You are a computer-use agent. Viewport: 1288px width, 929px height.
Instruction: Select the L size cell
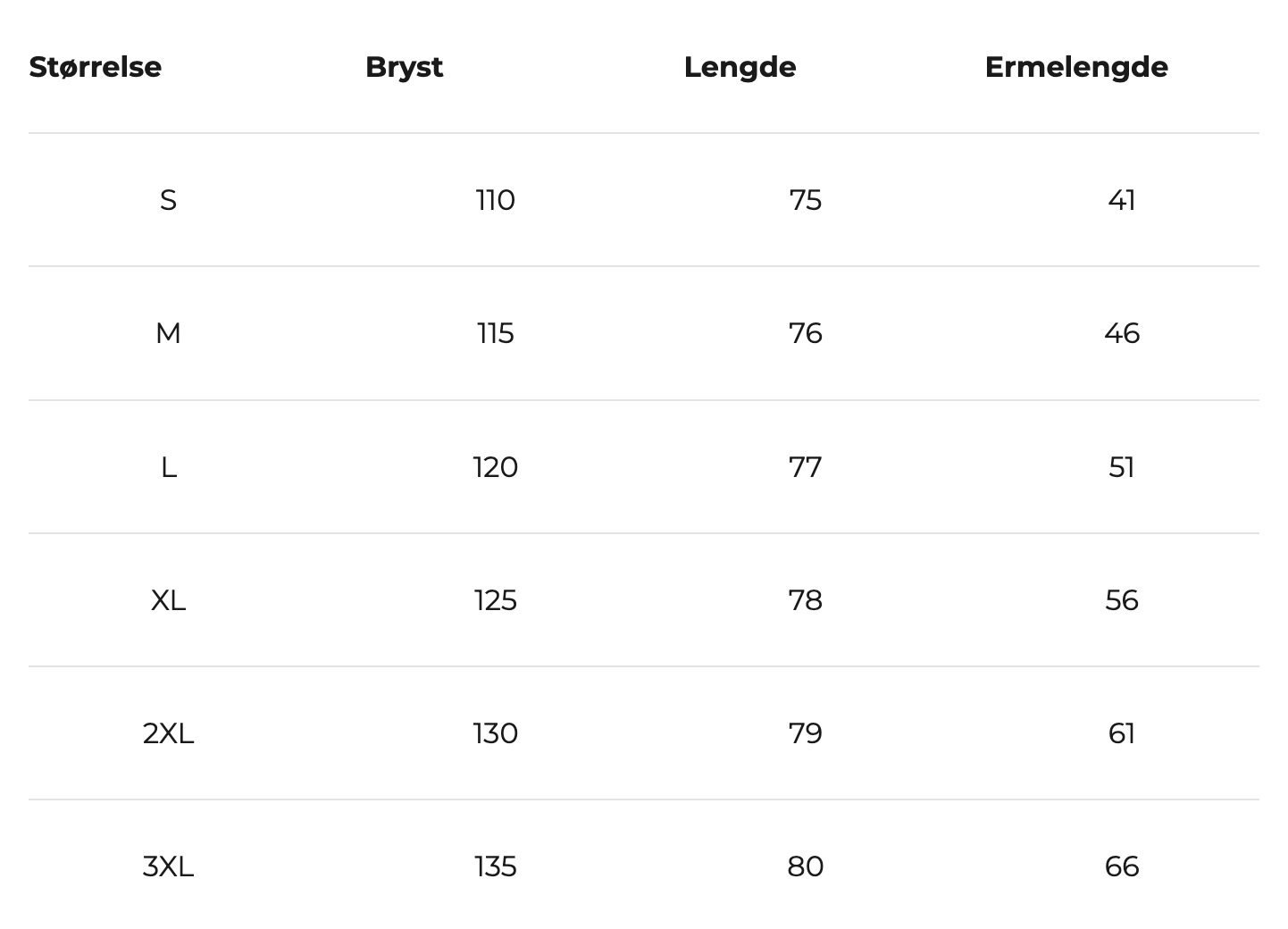[168, 467]
